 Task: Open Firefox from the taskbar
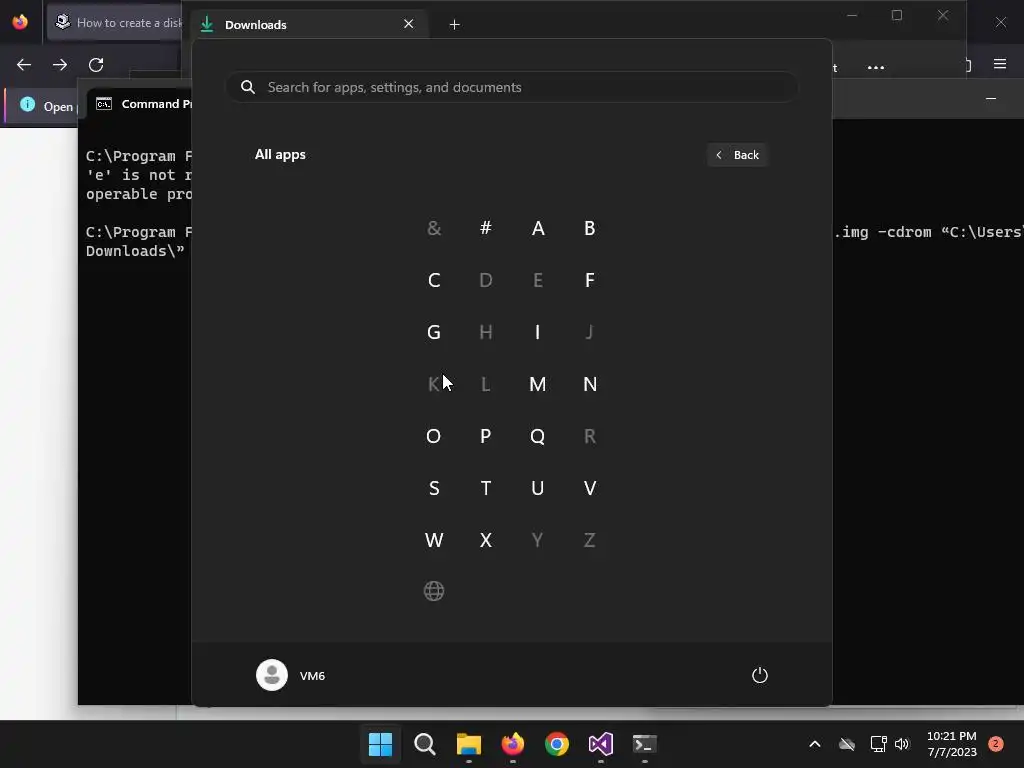point(513,744)
